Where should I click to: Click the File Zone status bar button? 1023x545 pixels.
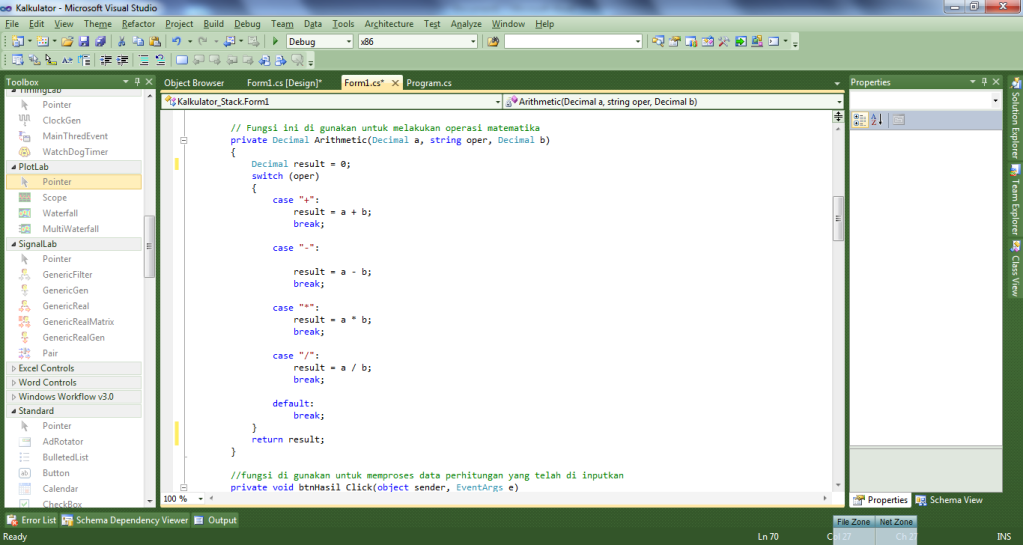[853, 522]
